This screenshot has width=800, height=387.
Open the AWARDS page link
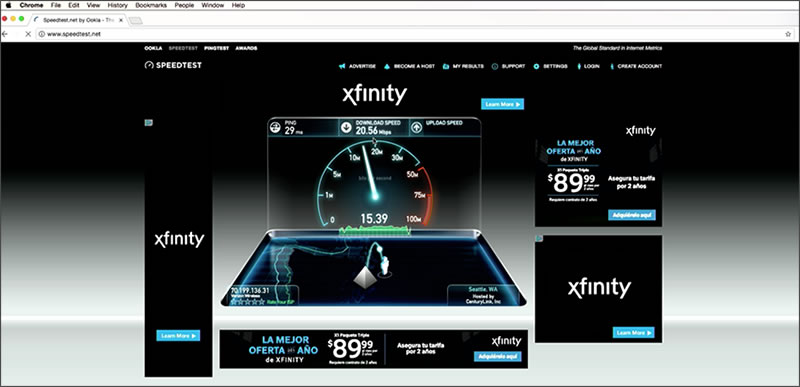point(246,48)
